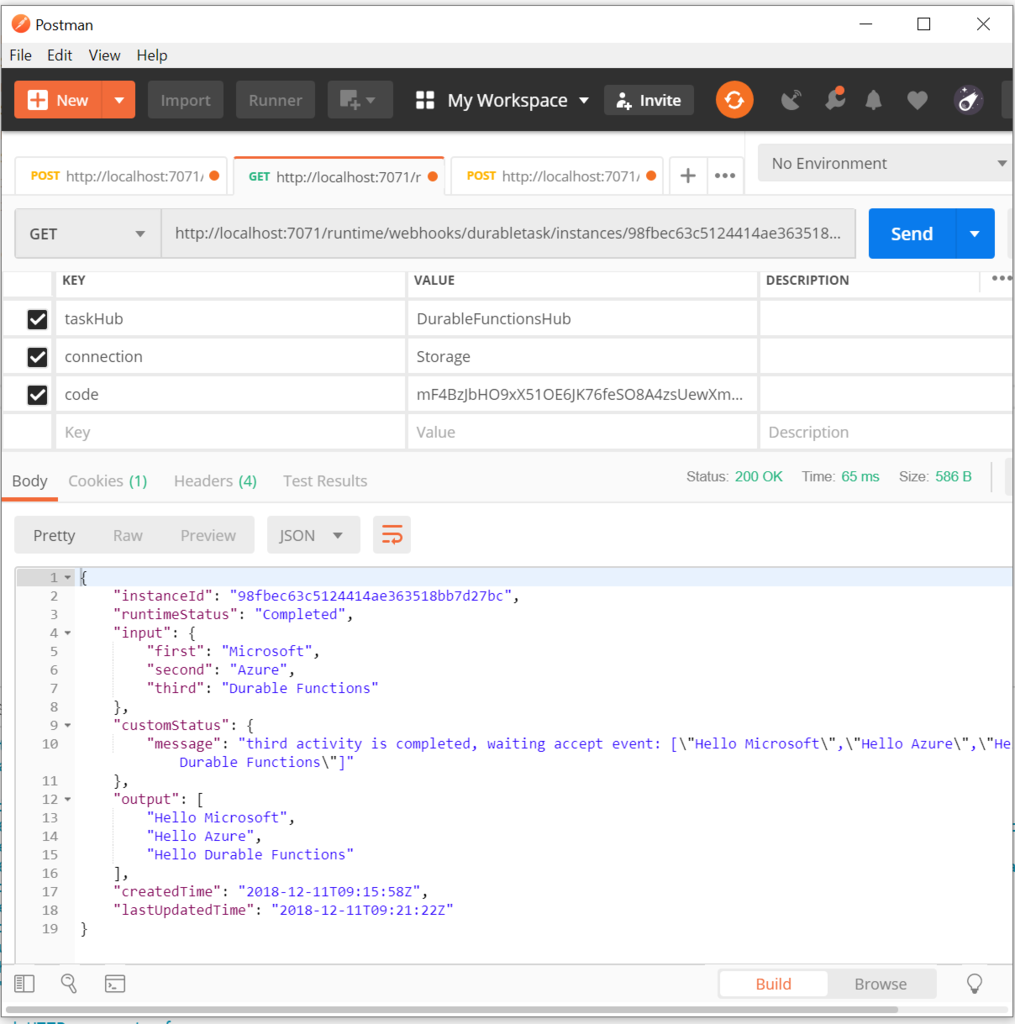Switch to Preview response view
The height and width of the screenshot is (1024, 1015).
coord(208,535)
